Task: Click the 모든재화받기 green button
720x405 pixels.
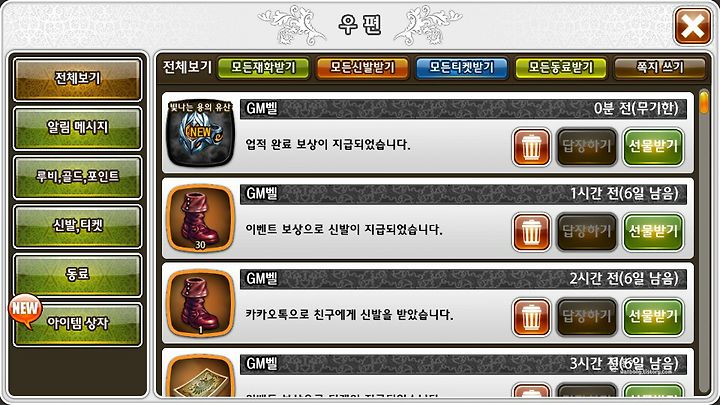Action: point(263,68)
